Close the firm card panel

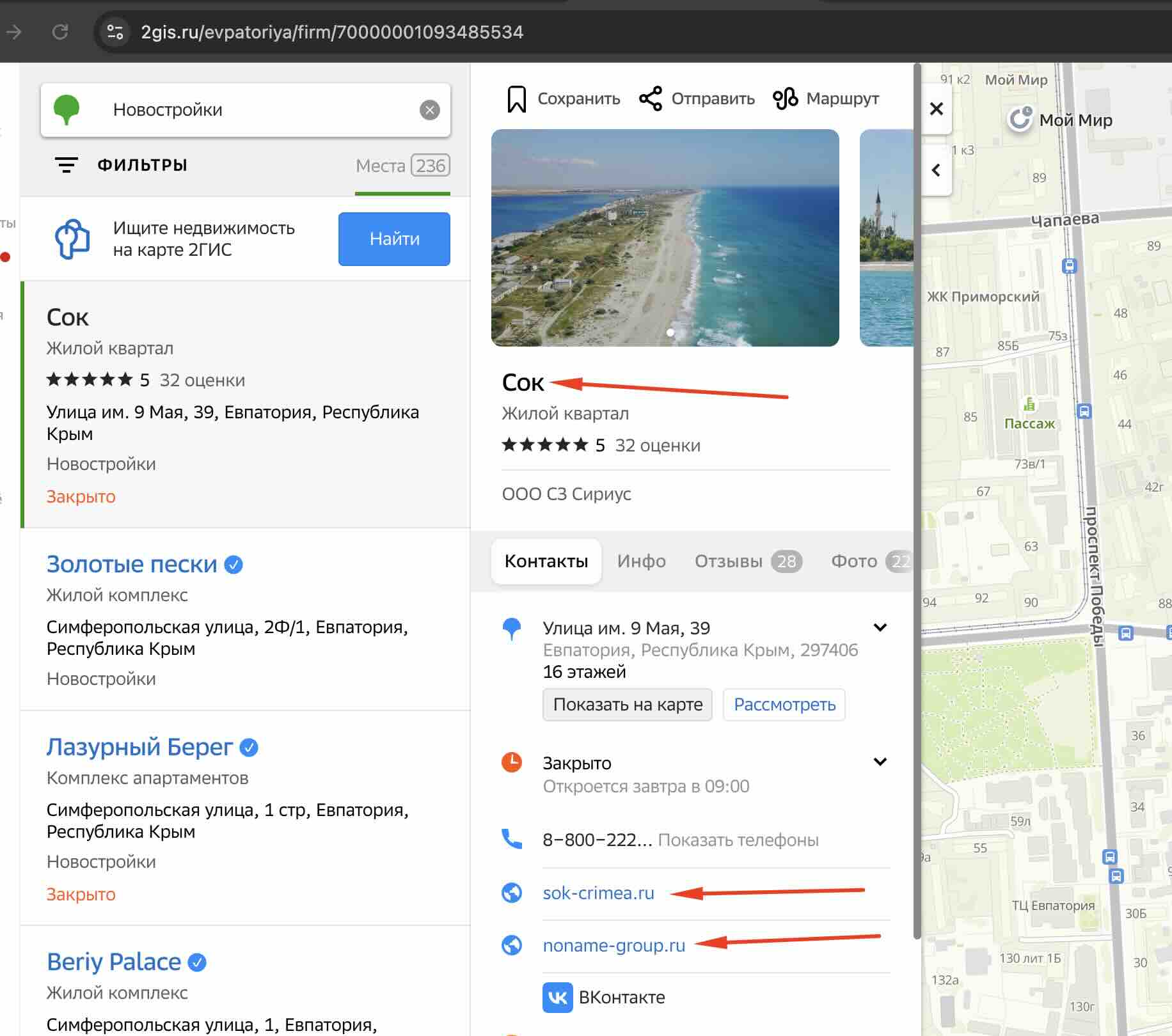coord(937,109)
